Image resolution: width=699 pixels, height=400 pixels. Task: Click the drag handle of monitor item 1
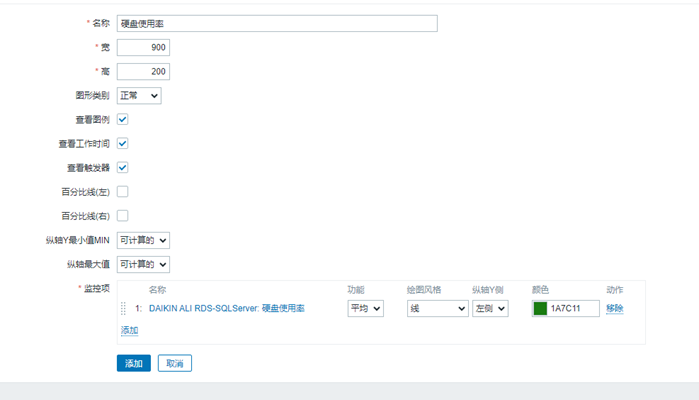tap(124, 309)
